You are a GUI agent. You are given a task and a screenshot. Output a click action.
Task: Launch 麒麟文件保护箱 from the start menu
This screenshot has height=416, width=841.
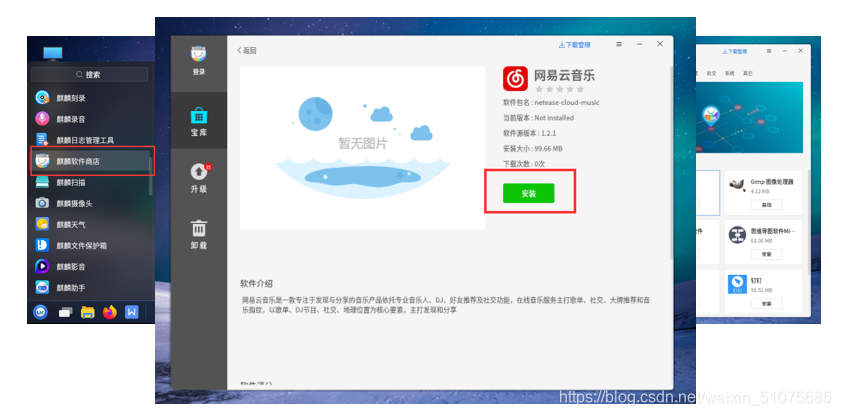[91, 246]
